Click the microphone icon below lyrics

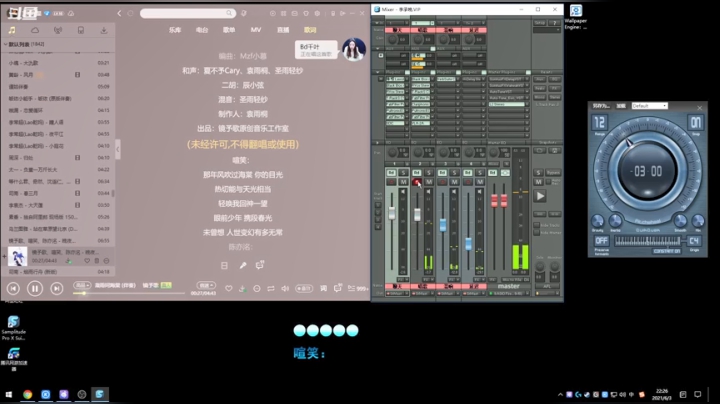click(243, 265)
